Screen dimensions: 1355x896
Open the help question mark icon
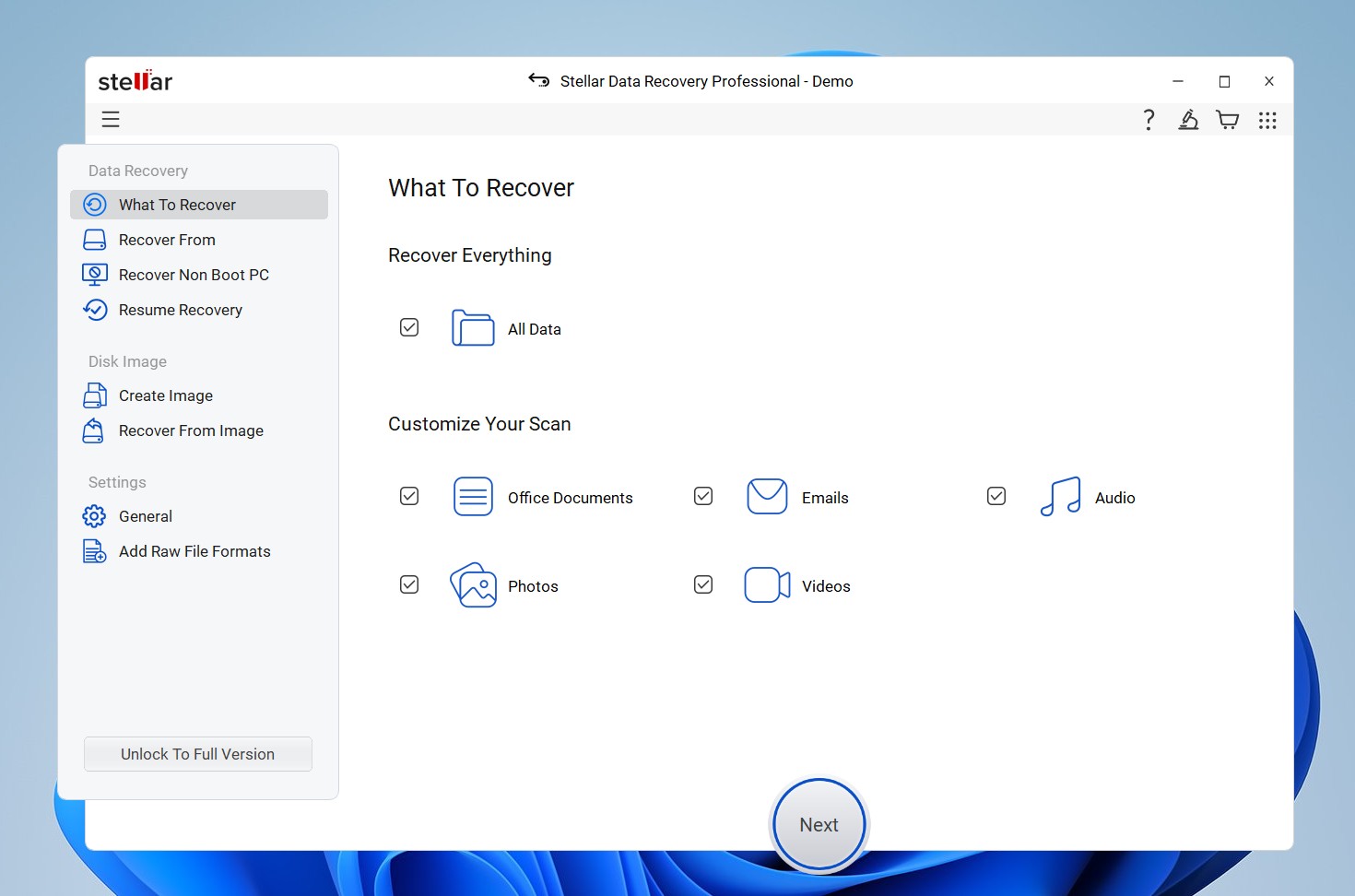click(x=1149, y=120)
